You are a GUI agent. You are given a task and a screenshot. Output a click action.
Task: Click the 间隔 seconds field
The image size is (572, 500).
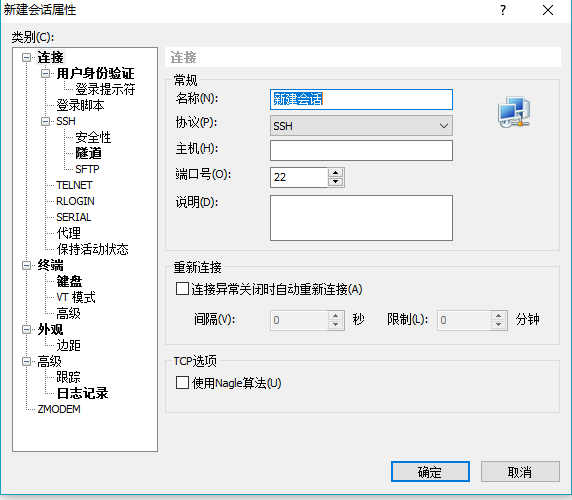[299, 321]
